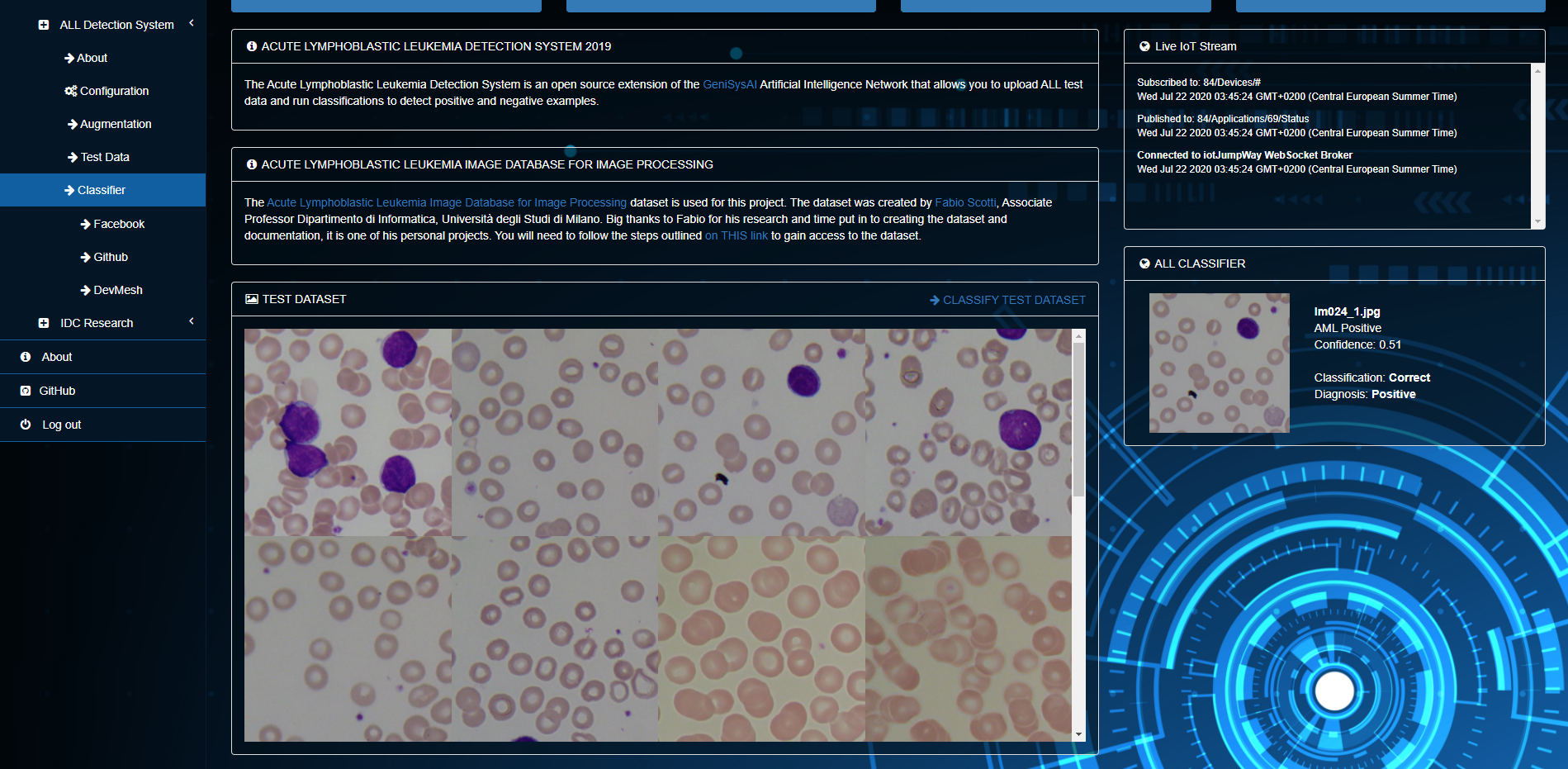1568x769 pixels.
Task: Click the Live IoT Stream scroll-down arrow
Action: click(1537, 221)
